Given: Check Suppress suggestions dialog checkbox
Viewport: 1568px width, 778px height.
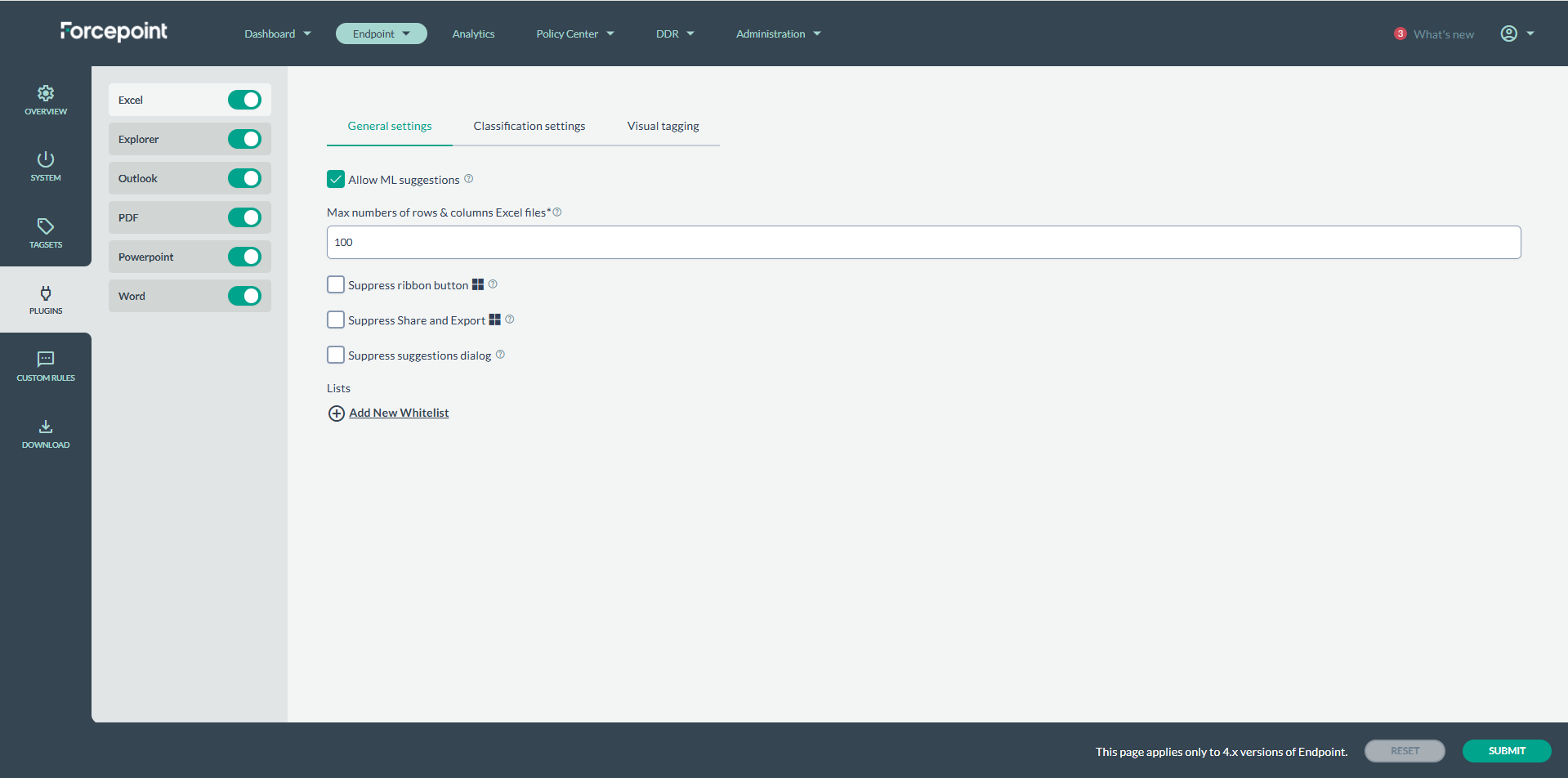Looking at the screenshot, I should tap(336, 355).
